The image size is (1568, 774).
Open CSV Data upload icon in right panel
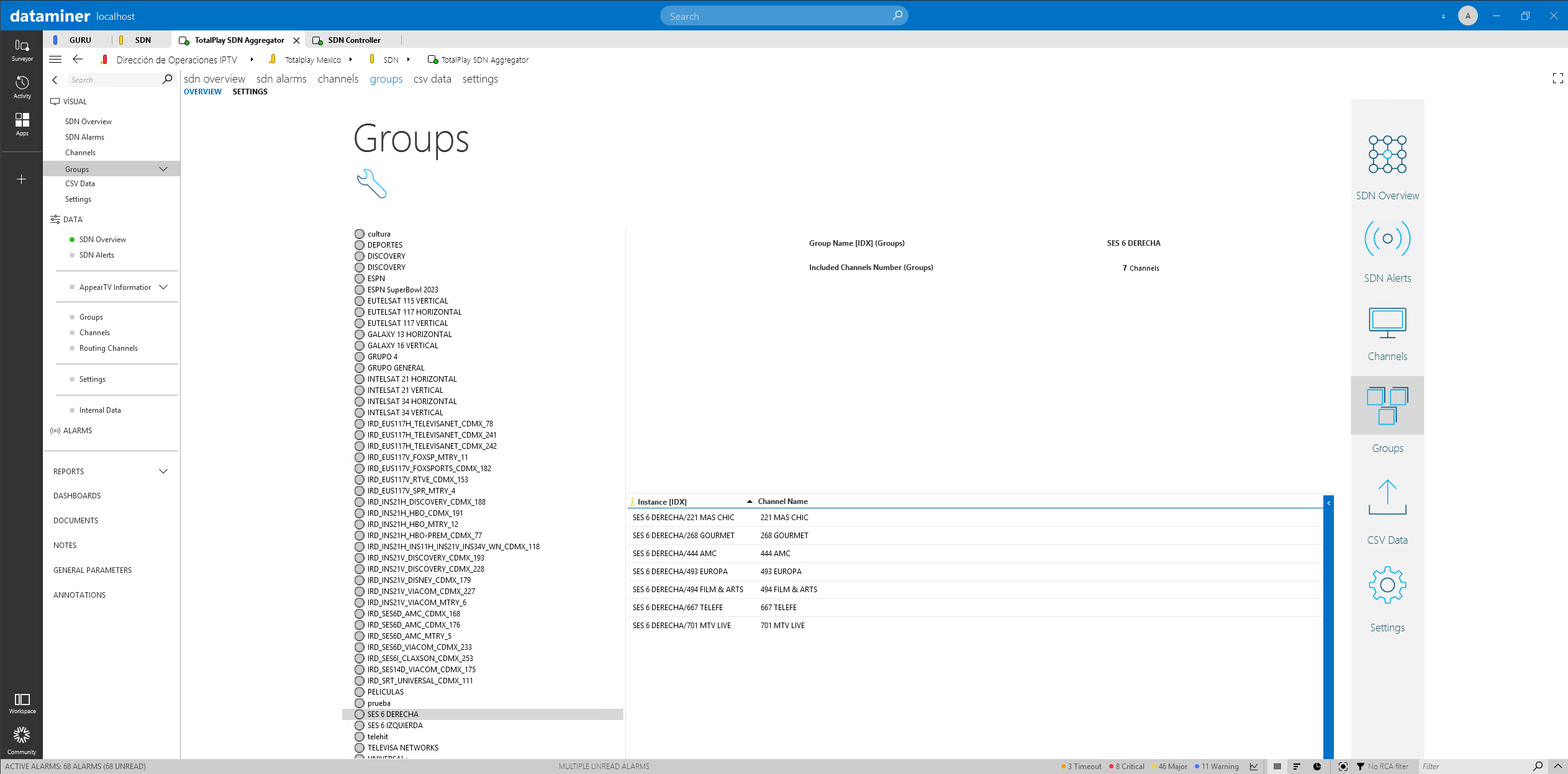coord(1387,497)
